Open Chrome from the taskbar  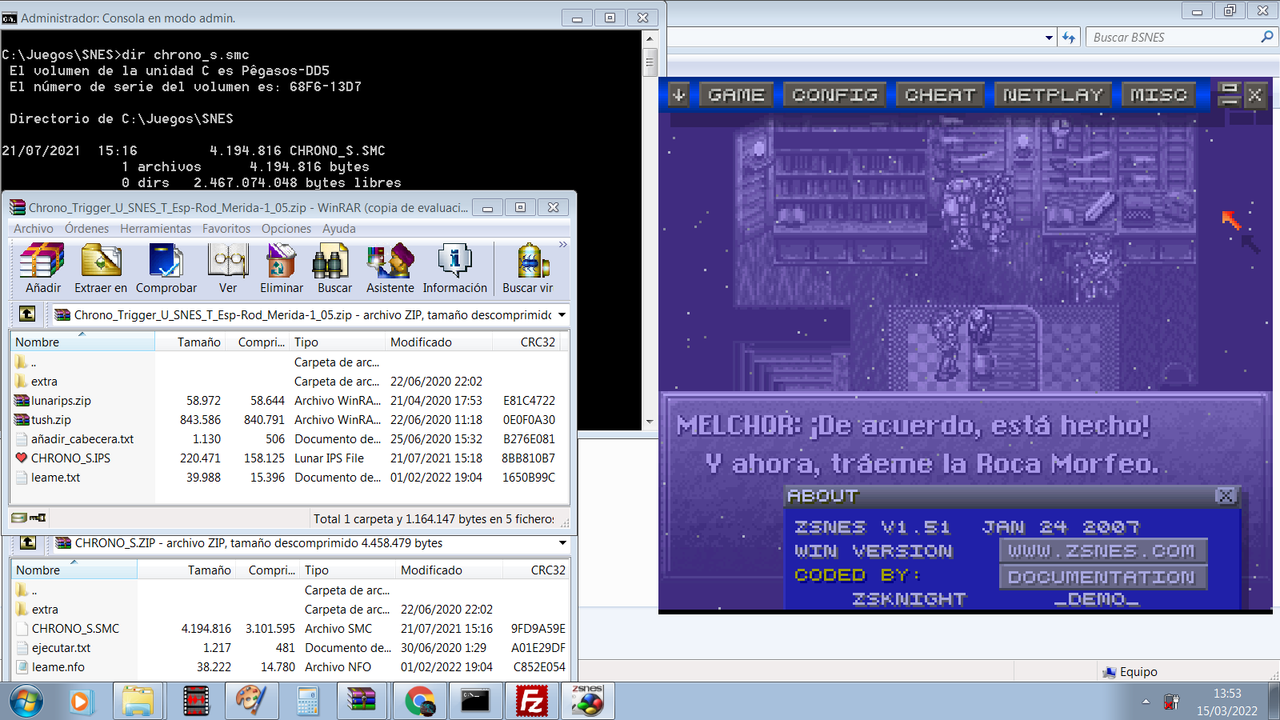(x=418, y=702)
